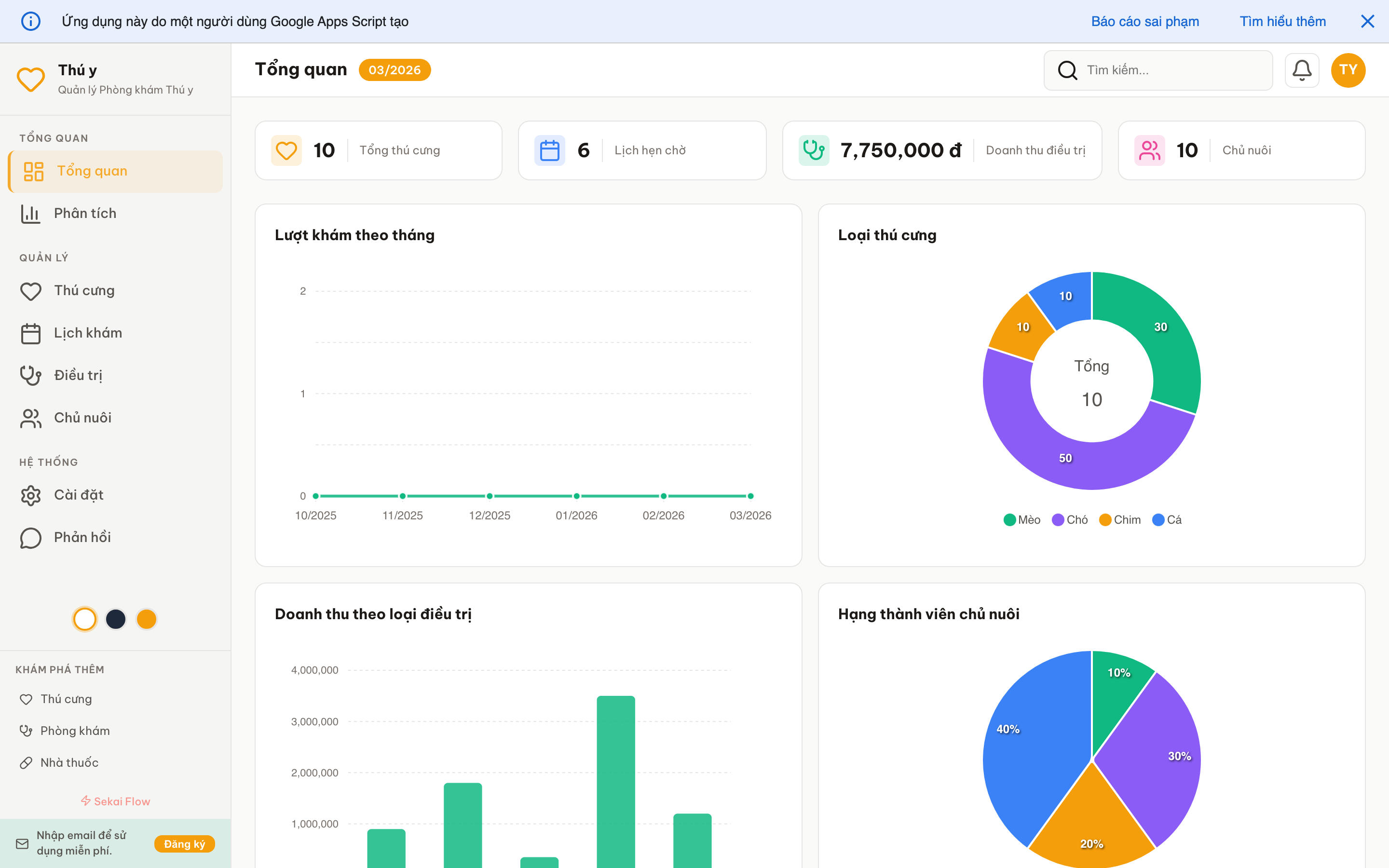
Task: Open Phân tích in sidebar
Action: [x=85, y=214]
